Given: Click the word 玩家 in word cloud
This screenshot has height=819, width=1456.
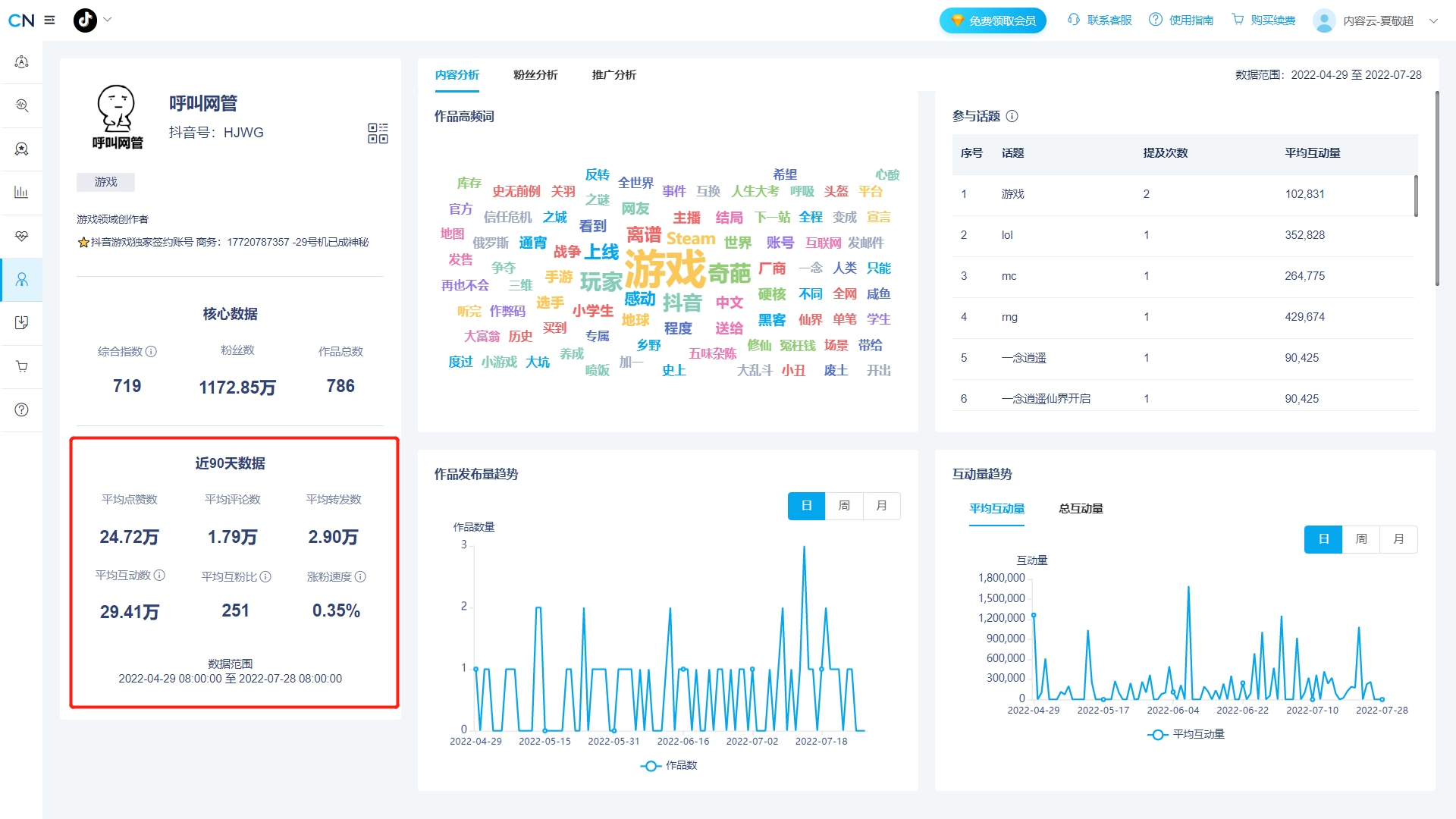Looking at the screenshot, I should (x=601, y=282).
